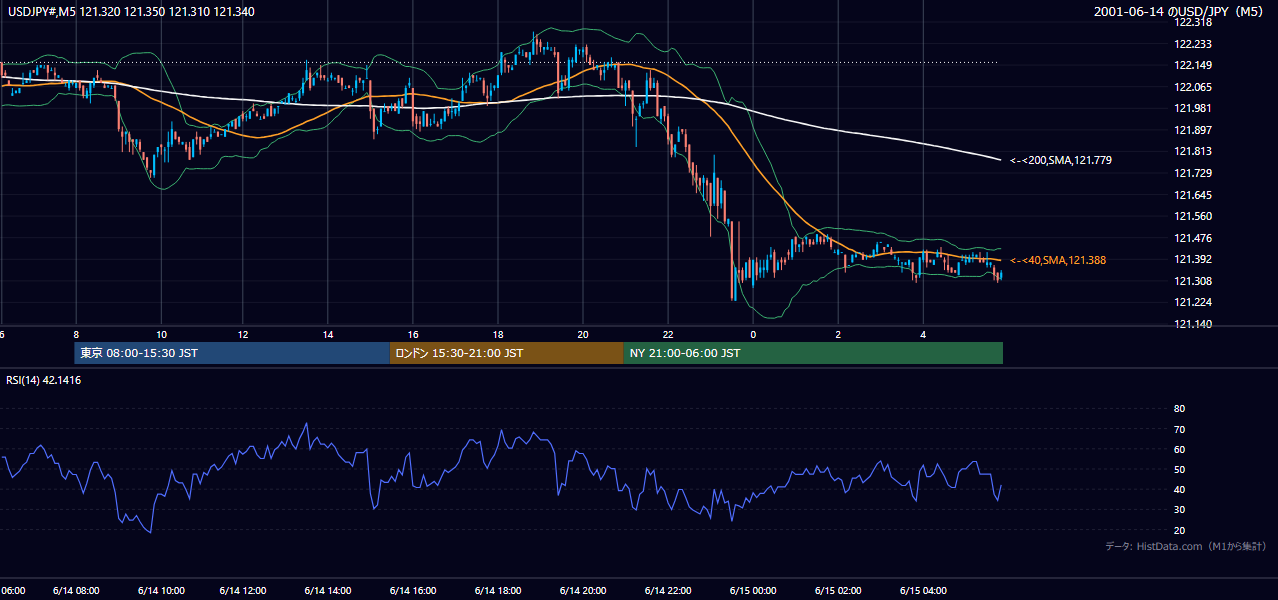Click hour tick 18 under price chart

click(498, 334)
